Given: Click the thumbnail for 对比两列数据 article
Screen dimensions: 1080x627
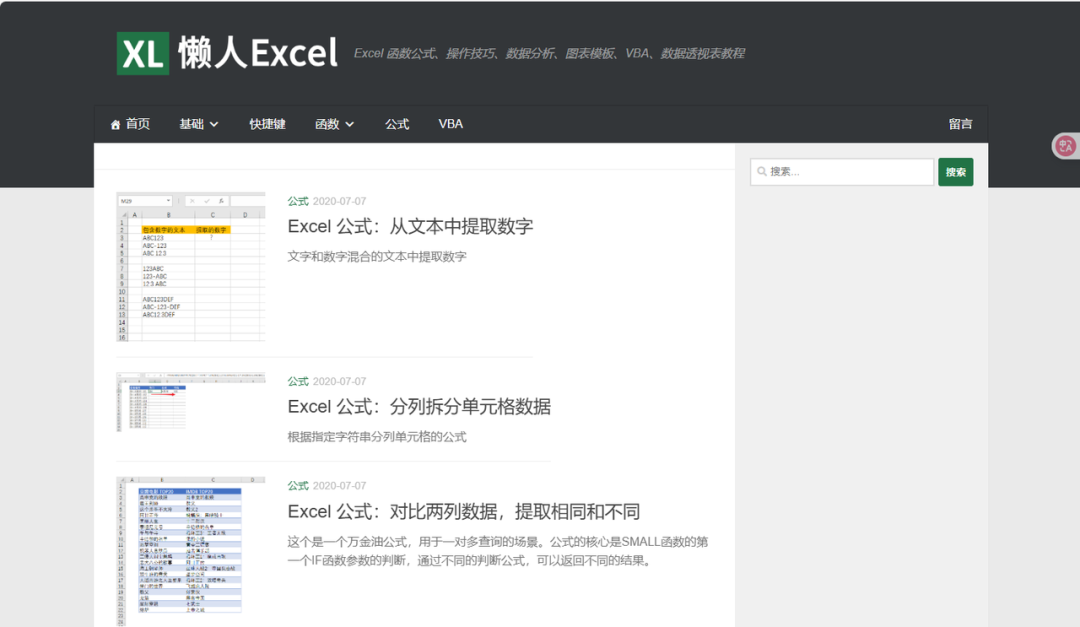Looking at the screenshot, I should point(190,550).
